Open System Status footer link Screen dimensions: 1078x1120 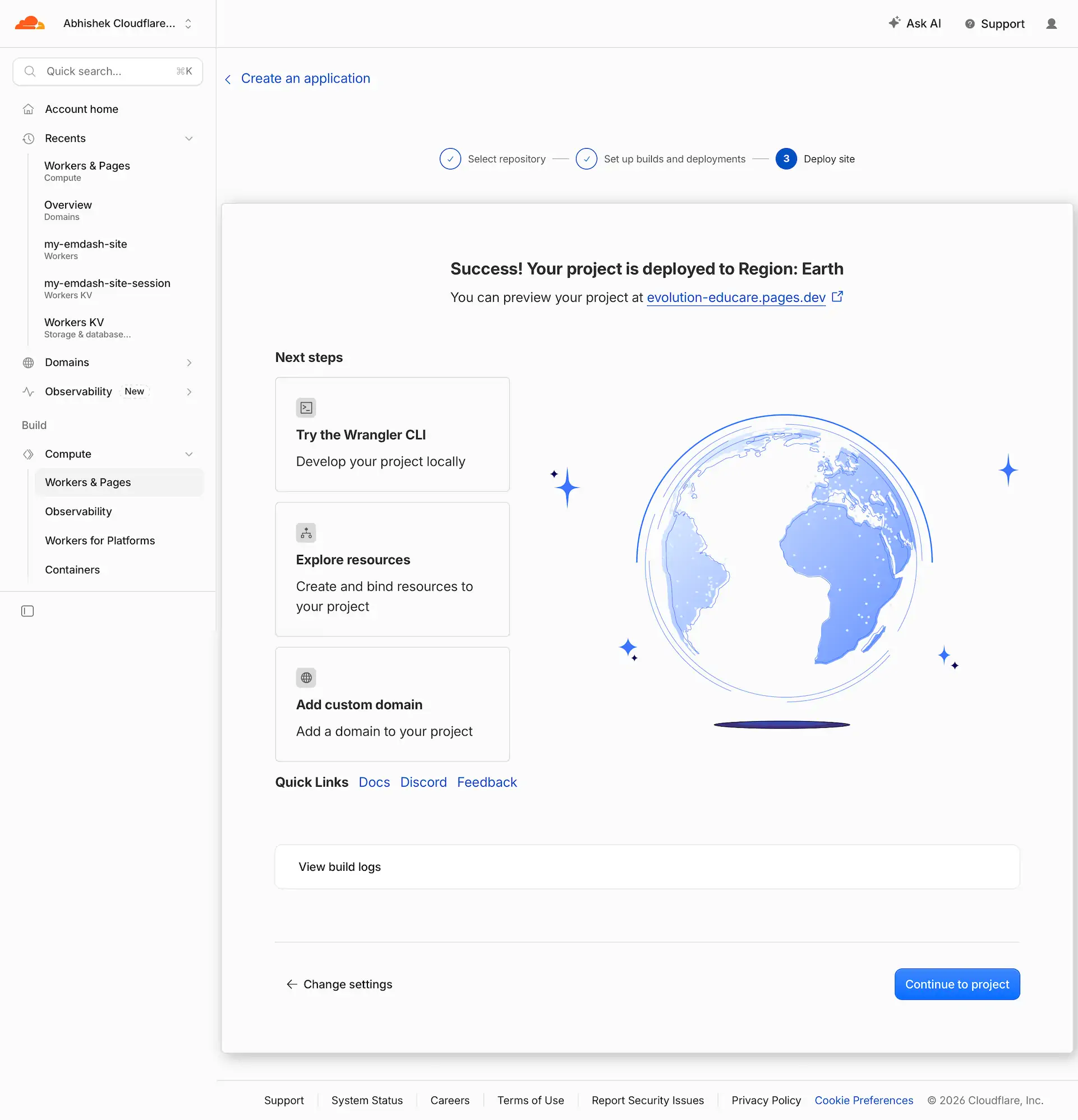[367, 1100]
